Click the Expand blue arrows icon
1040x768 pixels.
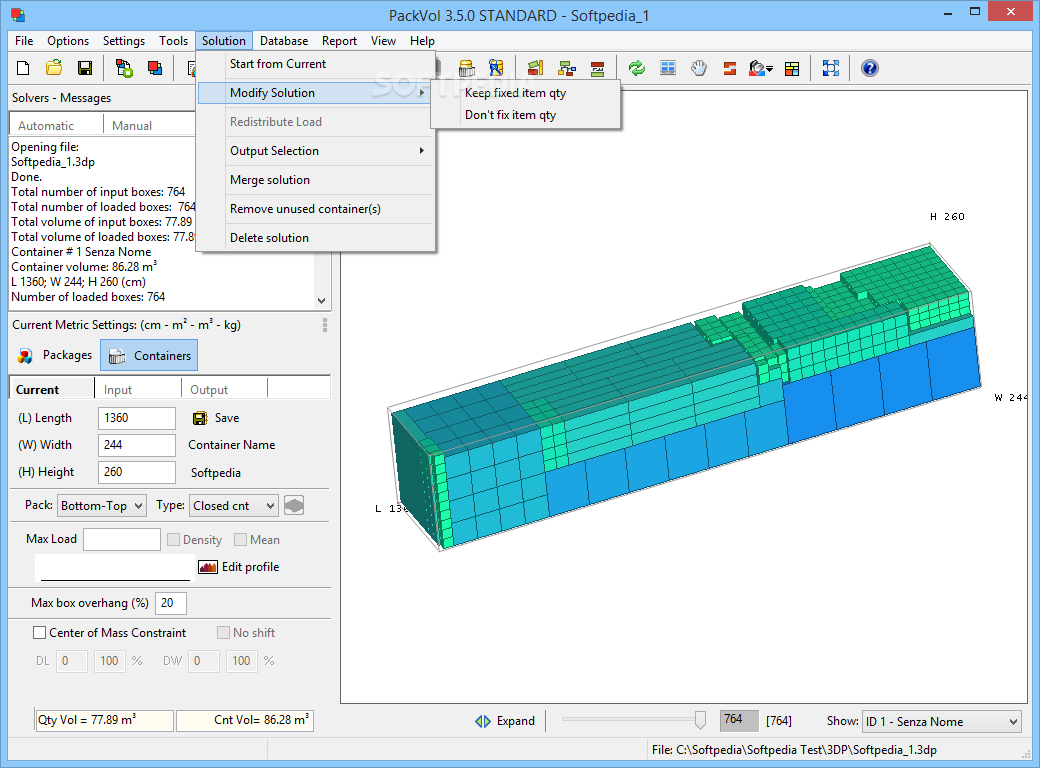click(x=483, y=721)
